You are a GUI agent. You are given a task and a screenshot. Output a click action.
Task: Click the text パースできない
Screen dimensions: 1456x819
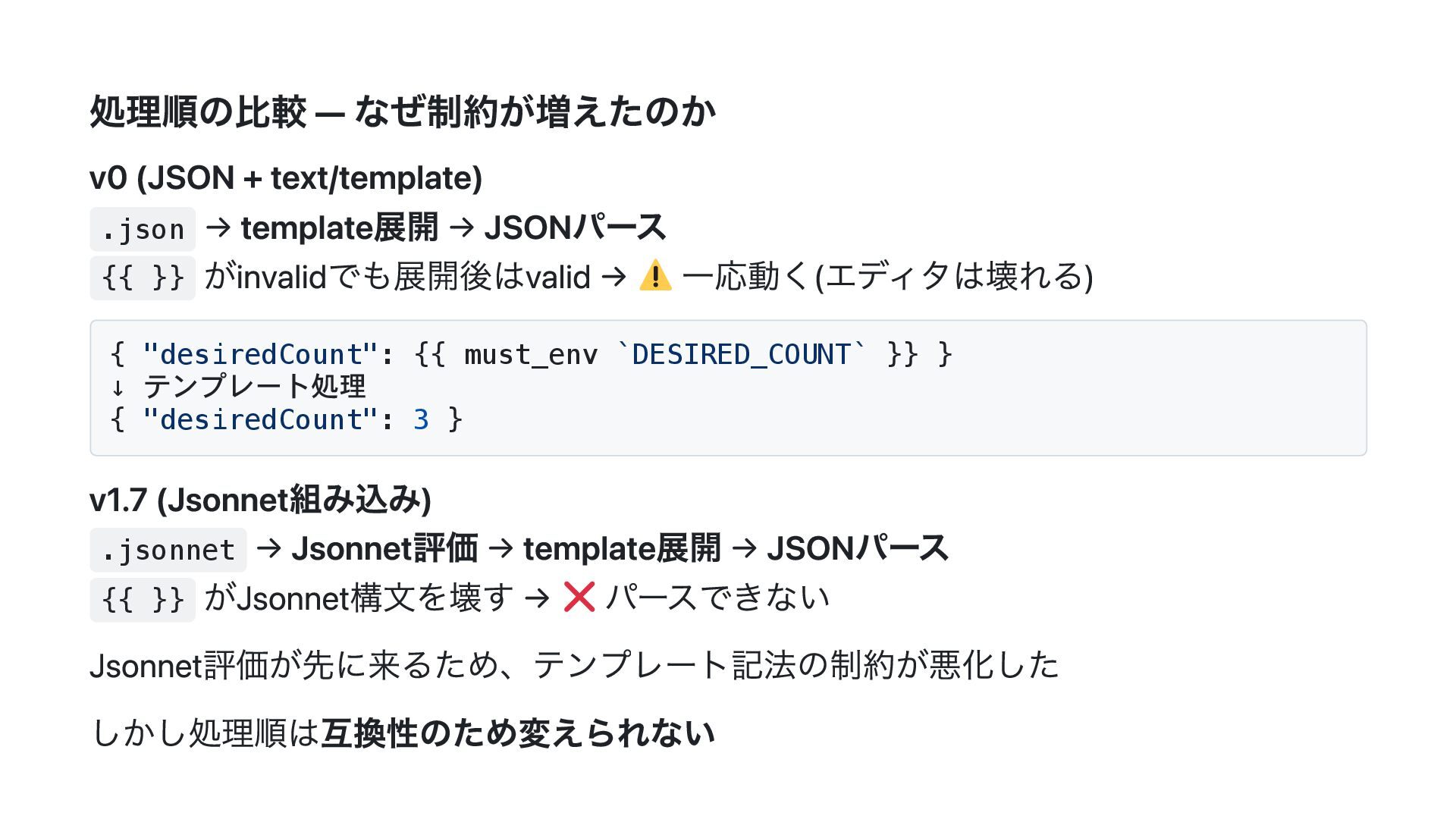coord(717,598)
